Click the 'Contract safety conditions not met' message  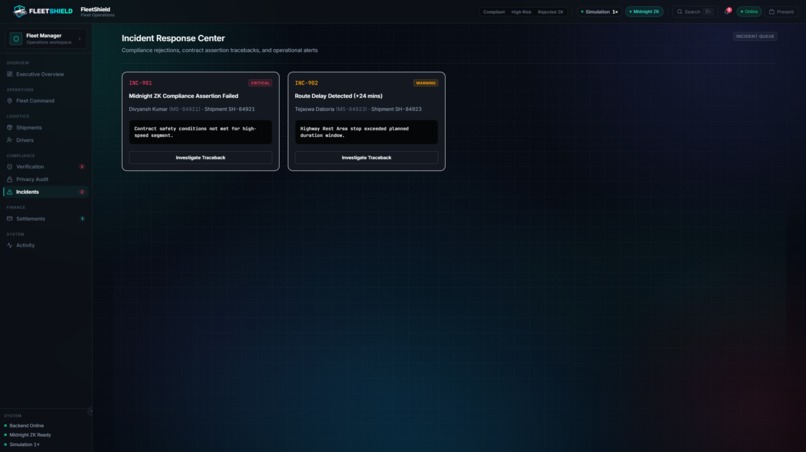click(x=200, y=132)
